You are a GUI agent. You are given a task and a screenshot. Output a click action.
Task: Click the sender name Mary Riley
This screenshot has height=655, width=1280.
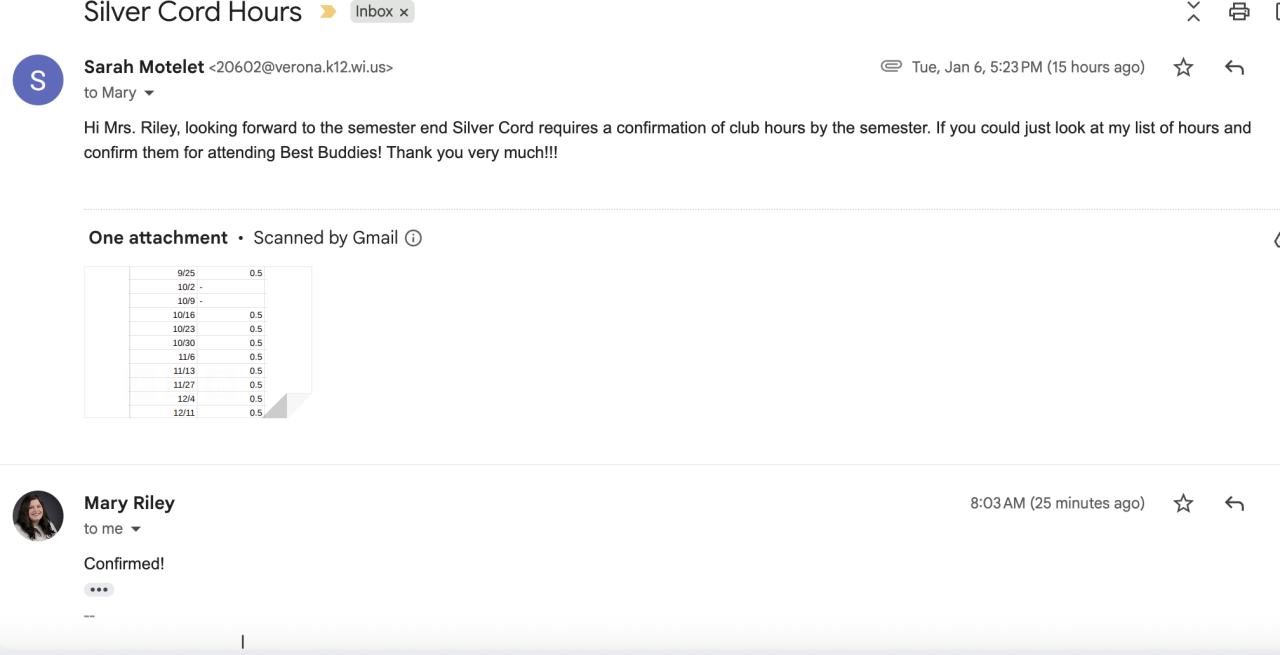(x=129, y=503)
